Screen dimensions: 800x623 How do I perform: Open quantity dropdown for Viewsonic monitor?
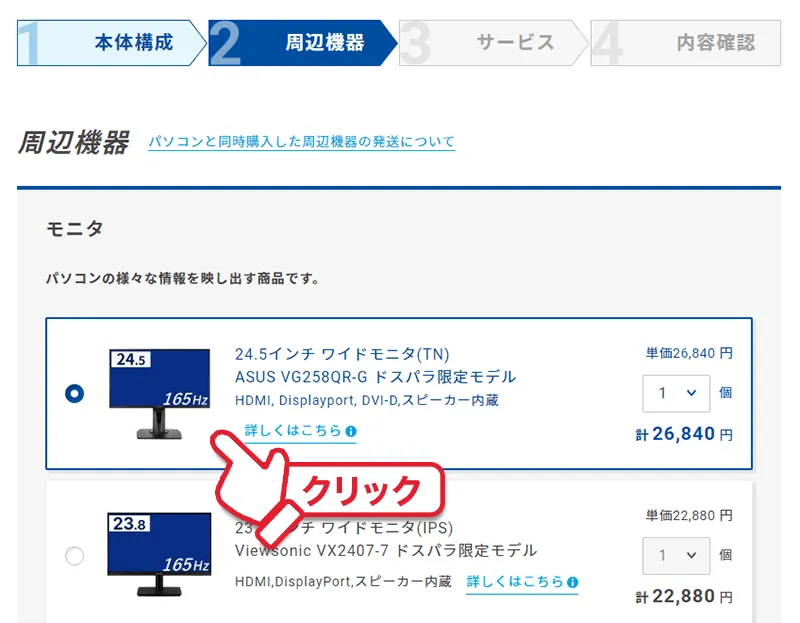pyautogui.click(x=676, y=556)
